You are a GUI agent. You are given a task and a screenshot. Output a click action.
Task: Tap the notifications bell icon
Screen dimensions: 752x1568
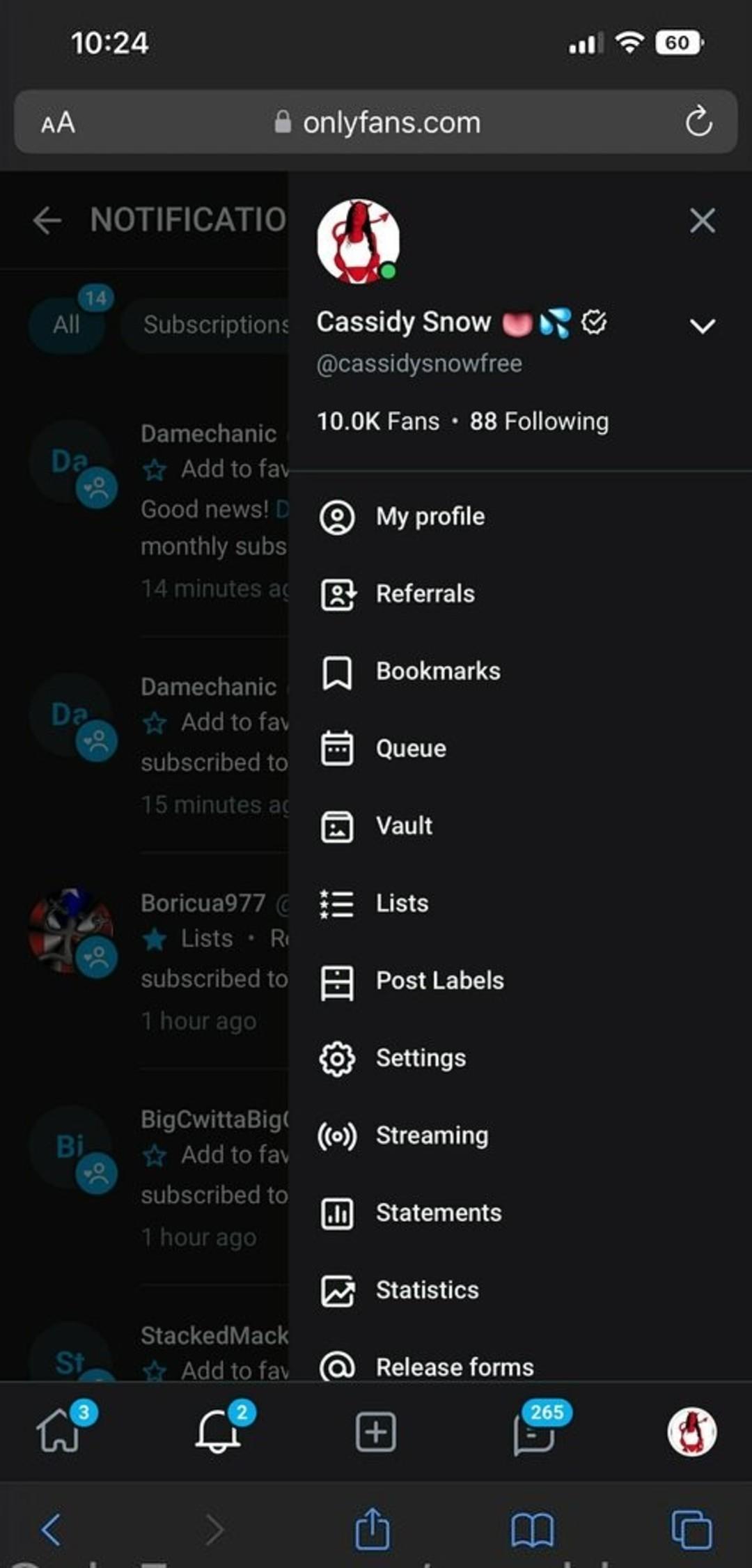[218, 1431]
